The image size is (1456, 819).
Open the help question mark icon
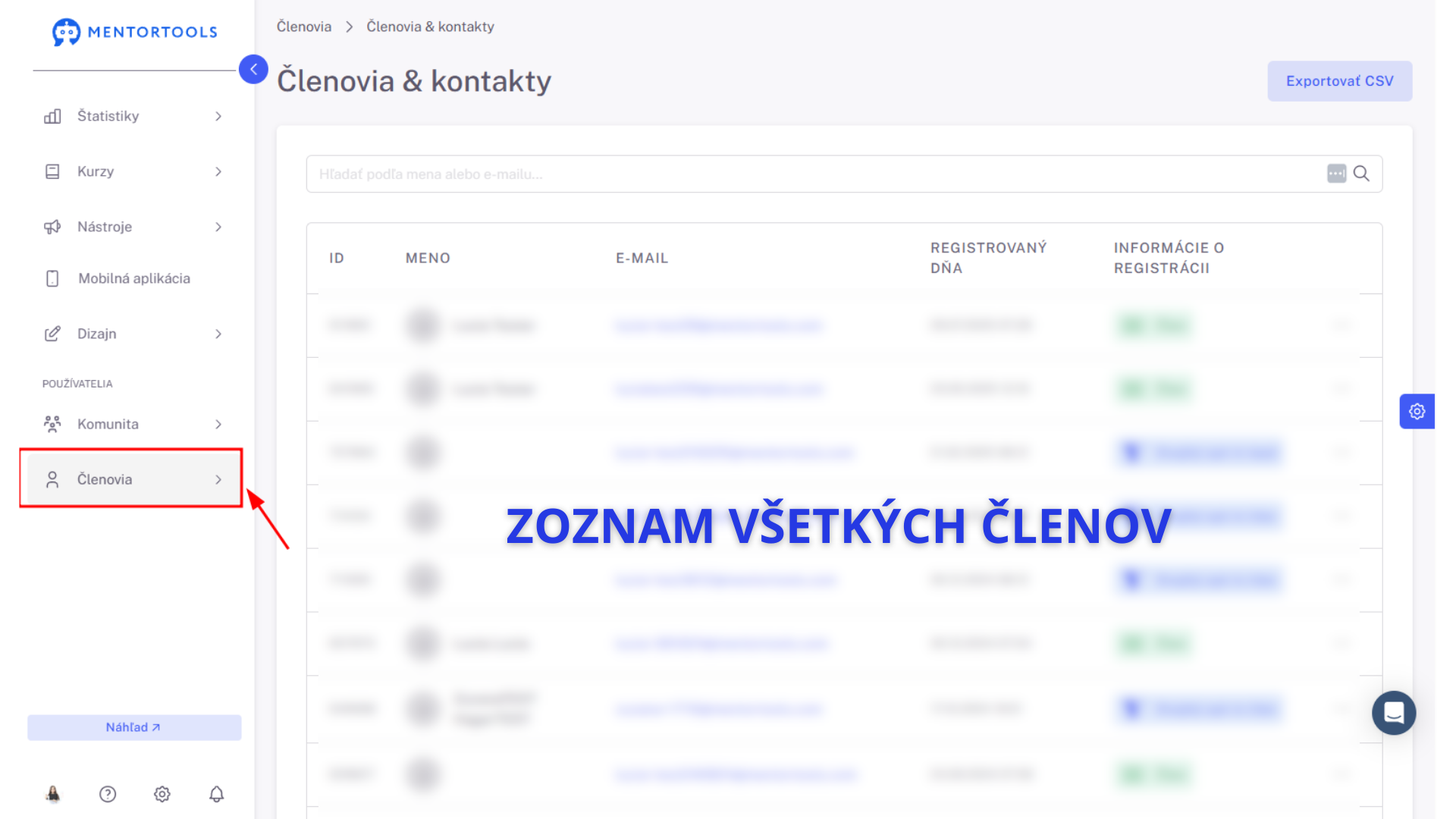point(108,794)
